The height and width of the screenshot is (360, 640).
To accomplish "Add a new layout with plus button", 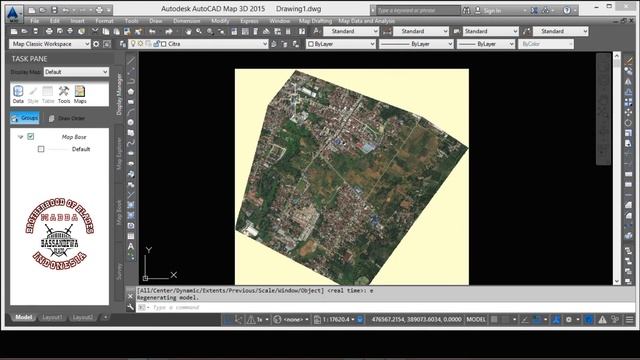I will [105, 317].
